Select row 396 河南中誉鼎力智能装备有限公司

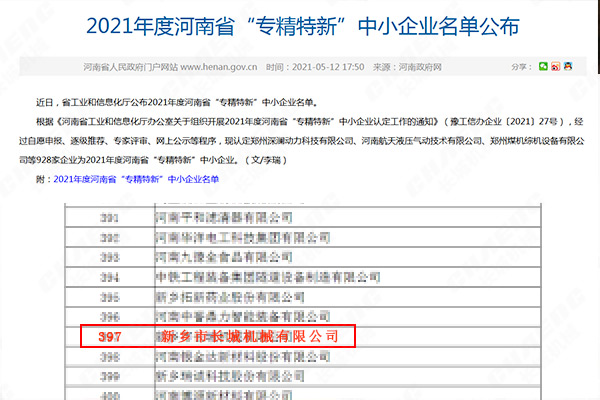pyautogui.click(x=235, y=317)
